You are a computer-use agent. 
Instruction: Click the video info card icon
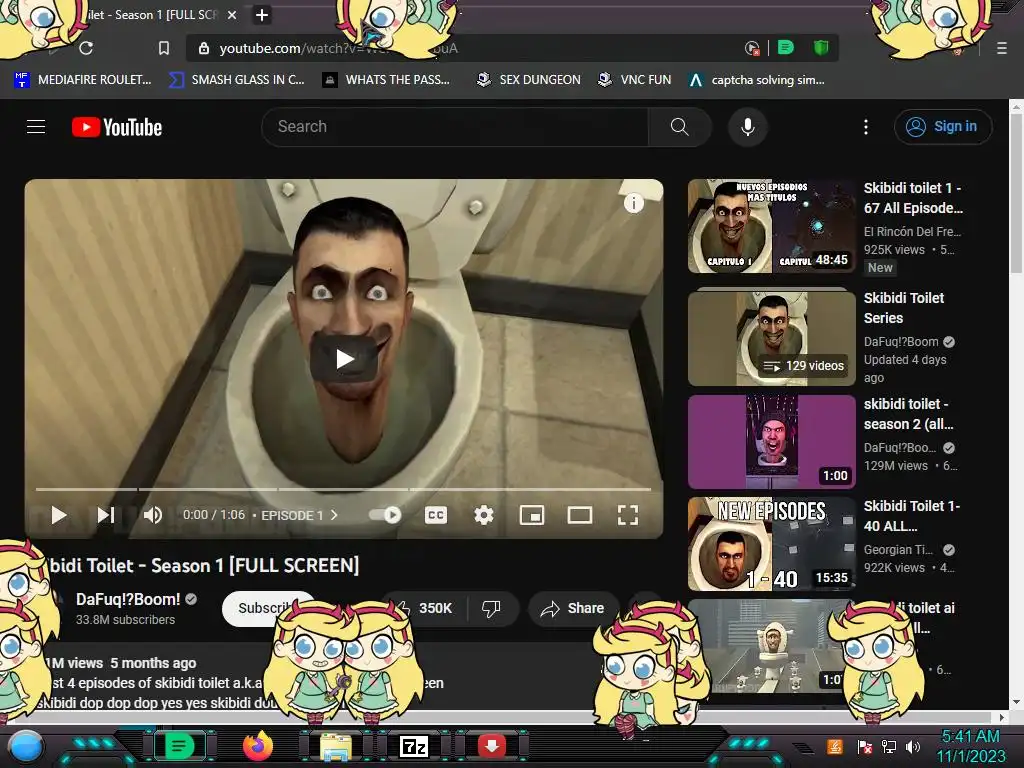pyautogui.click(x=633, y=203)
